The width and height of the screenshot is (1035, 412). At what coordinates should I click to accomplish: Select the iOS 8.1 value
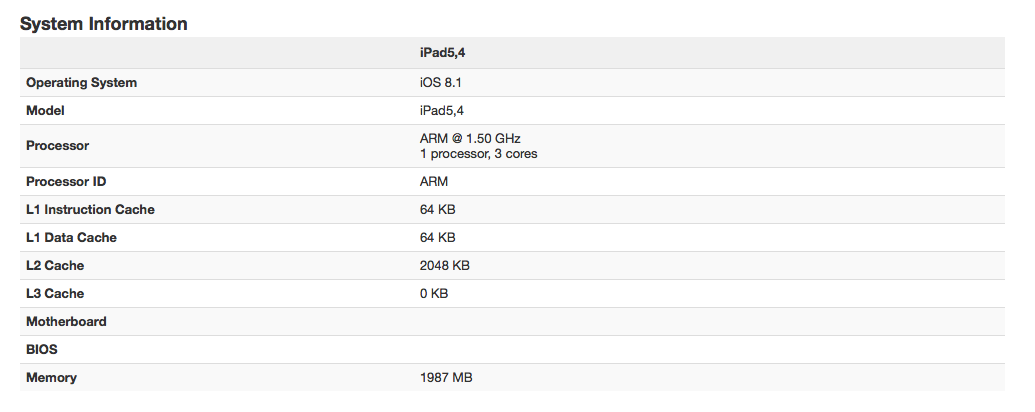pyautogui.click(x=436, y=83)
